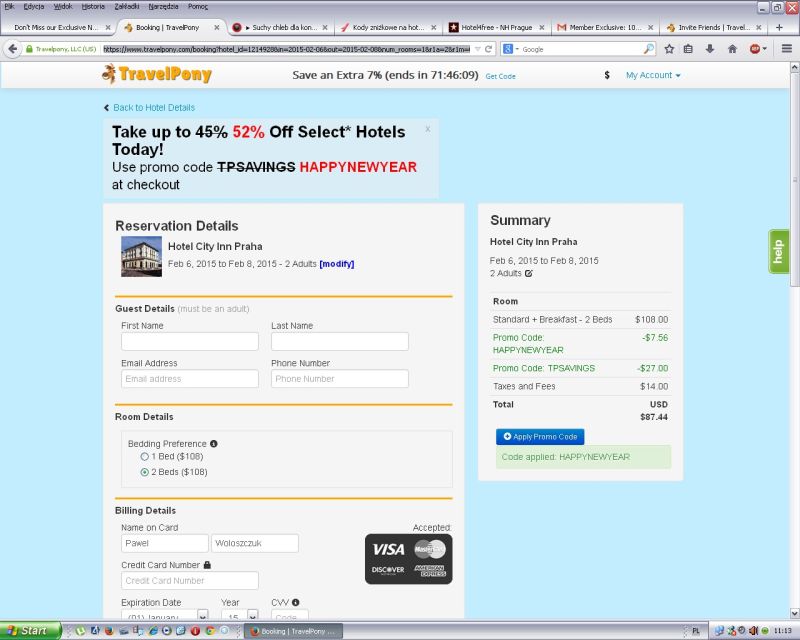
Task: Click the page vertical scrollbar down arrow
Action: click(x=794, y=613)
